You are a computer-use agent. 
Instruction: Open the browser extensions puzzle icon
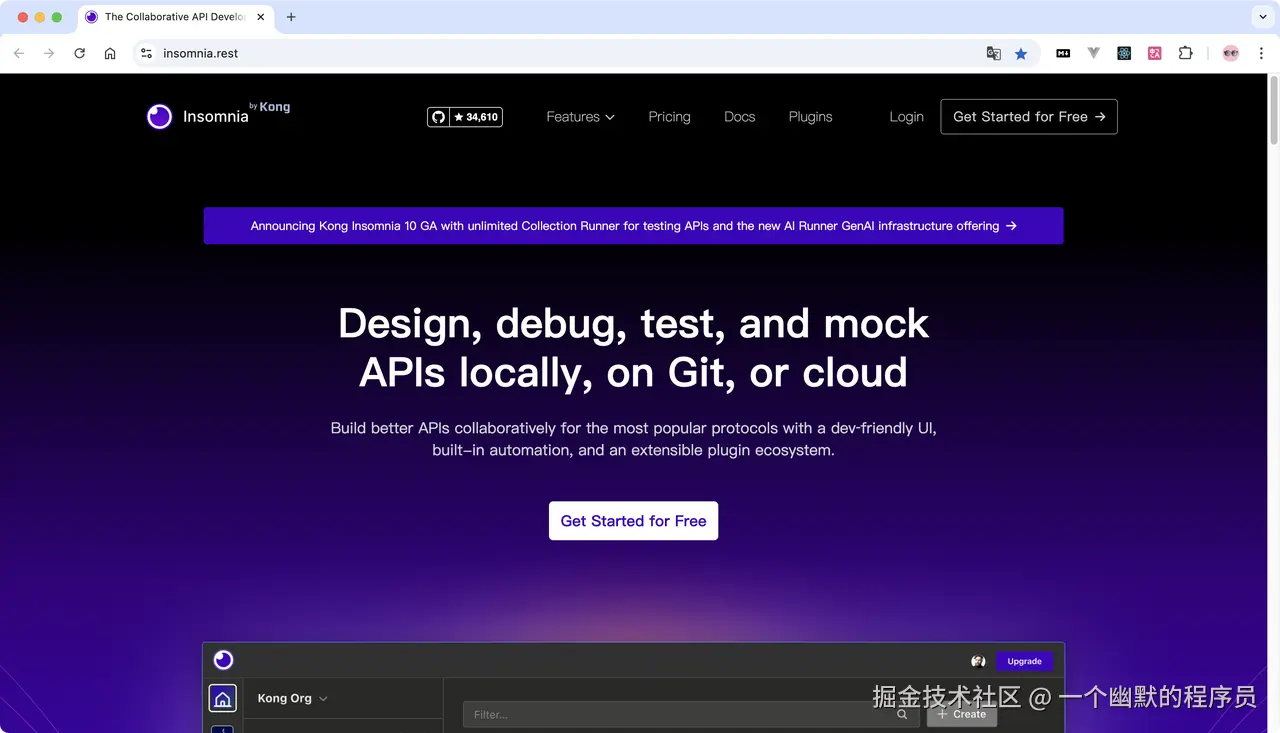point(1185,52)
